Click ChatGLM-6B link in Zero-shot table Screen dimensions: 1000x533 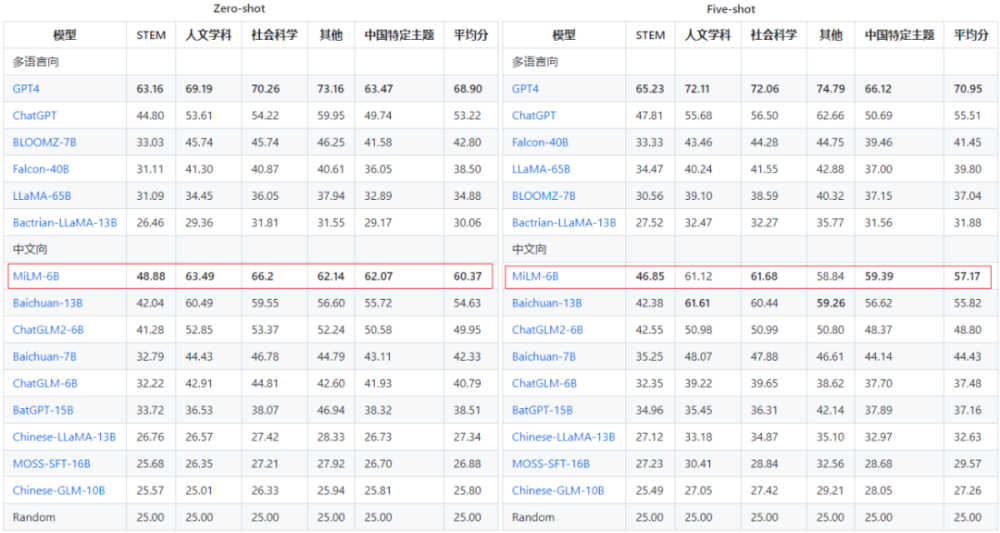point(45,383)
